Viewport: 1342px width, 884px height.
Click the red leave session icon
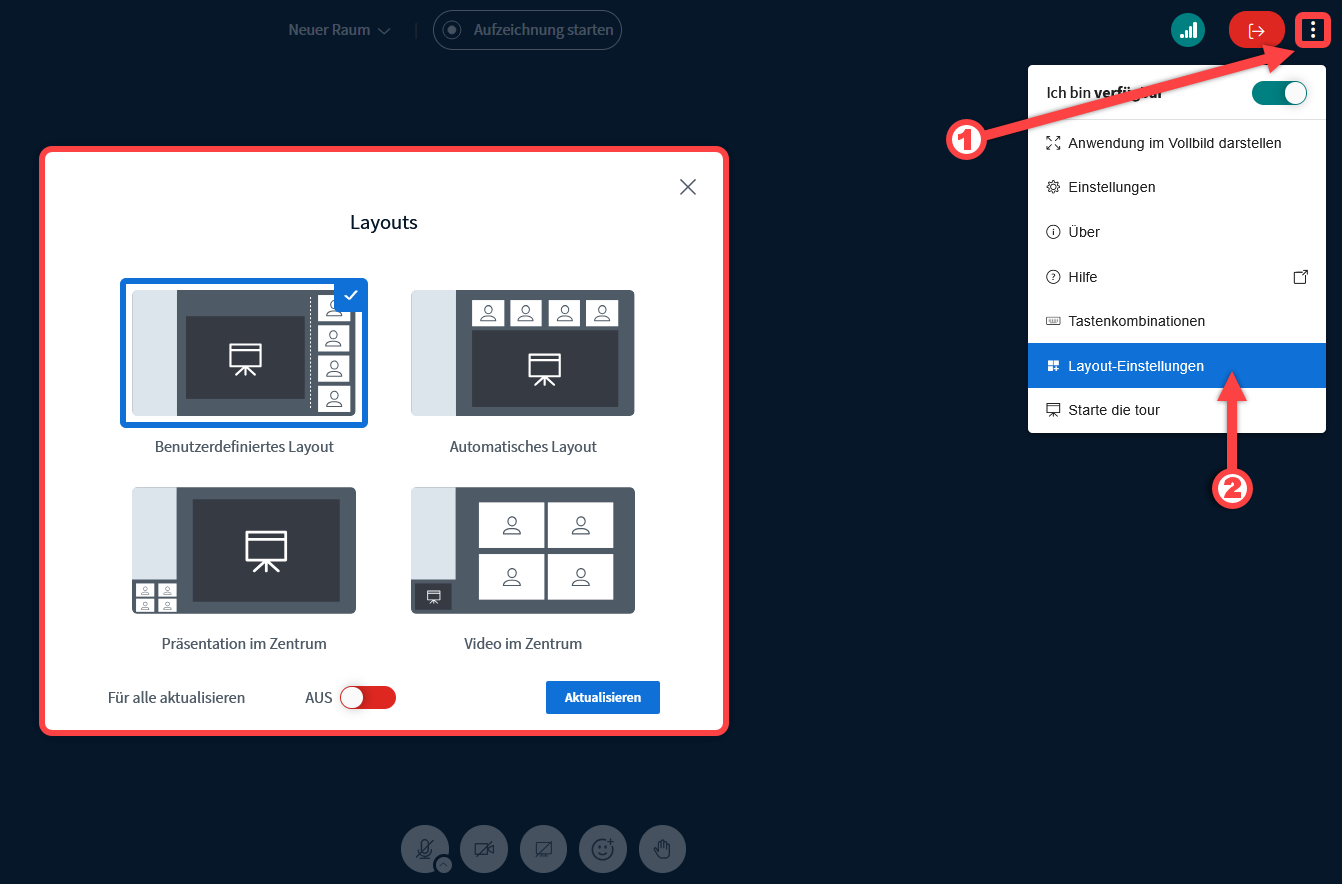click(1256, 30)
